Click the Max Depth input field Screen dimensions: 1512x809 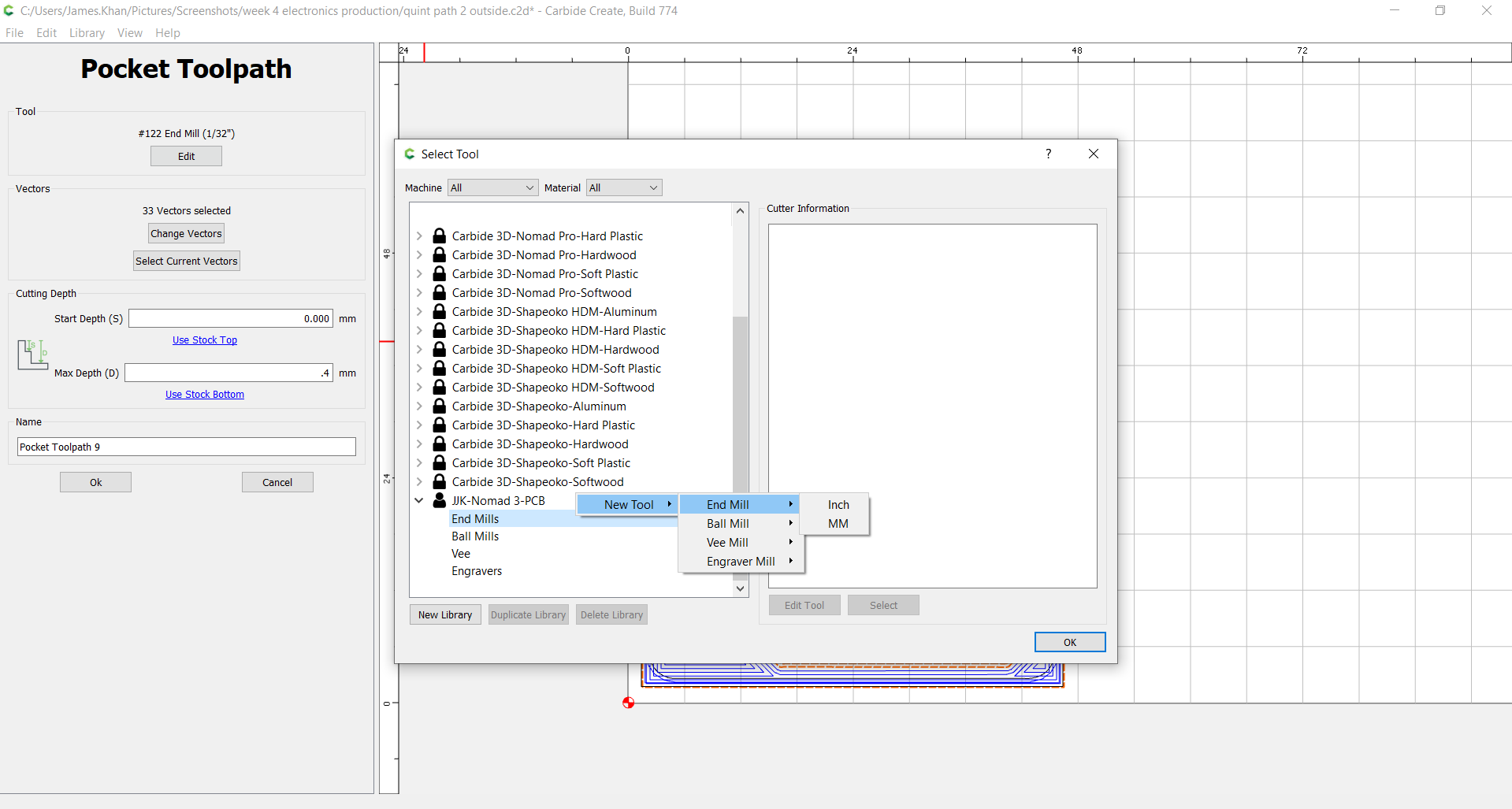pos(229,373)
